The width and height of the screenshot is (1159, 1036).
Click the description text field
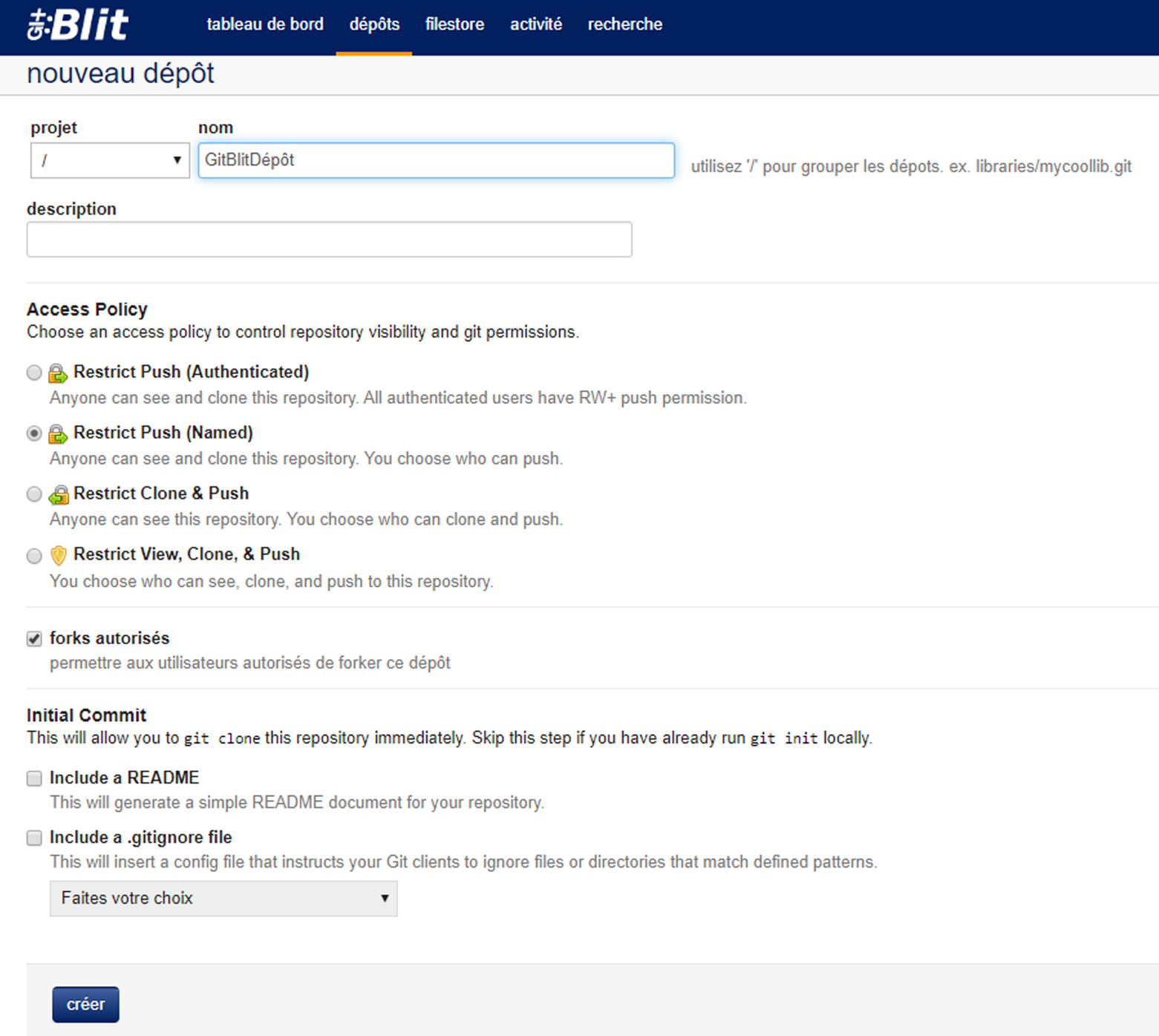329,240
